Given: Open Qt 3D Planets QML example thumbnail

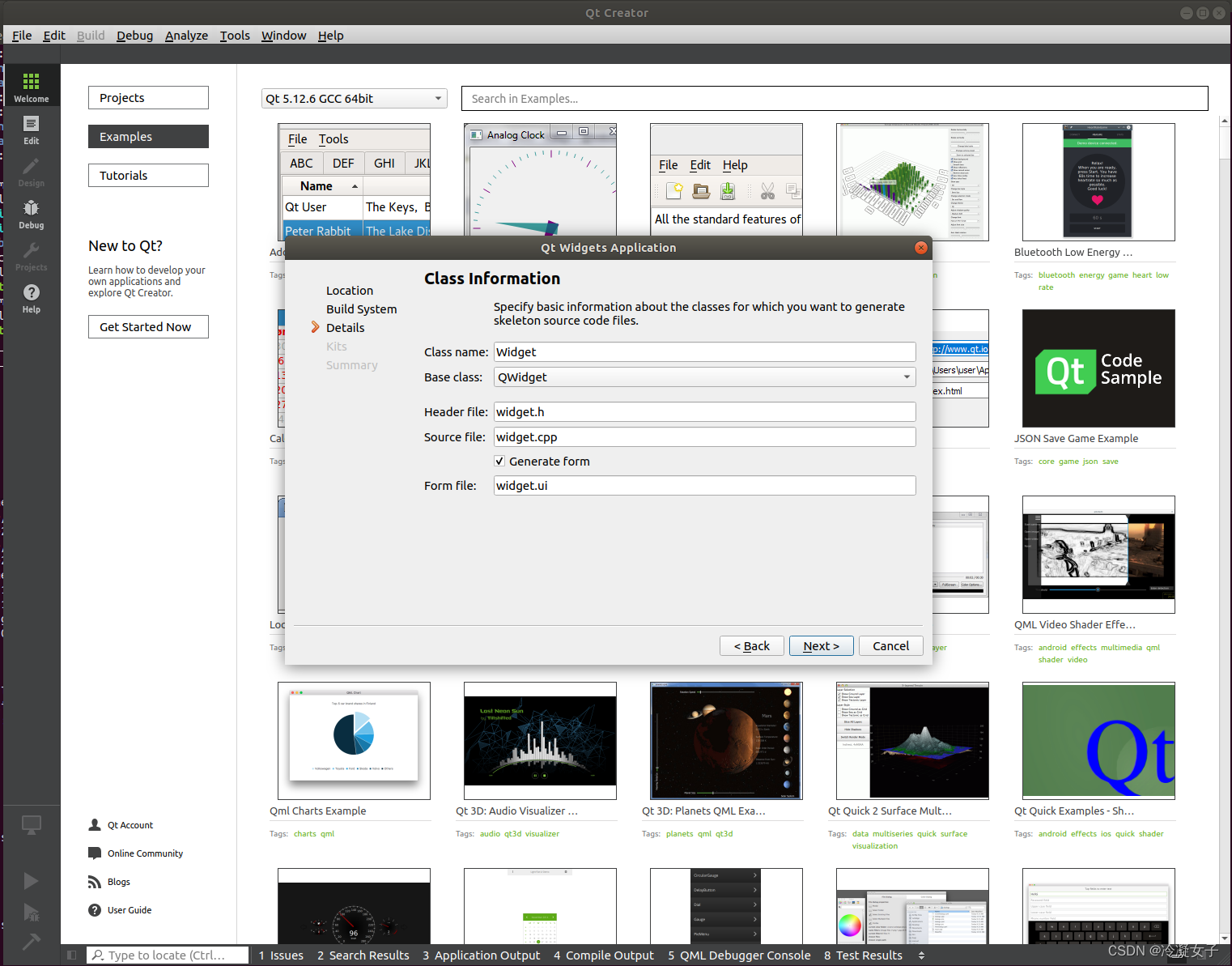Looking at the screenshot, I should 726,741.
